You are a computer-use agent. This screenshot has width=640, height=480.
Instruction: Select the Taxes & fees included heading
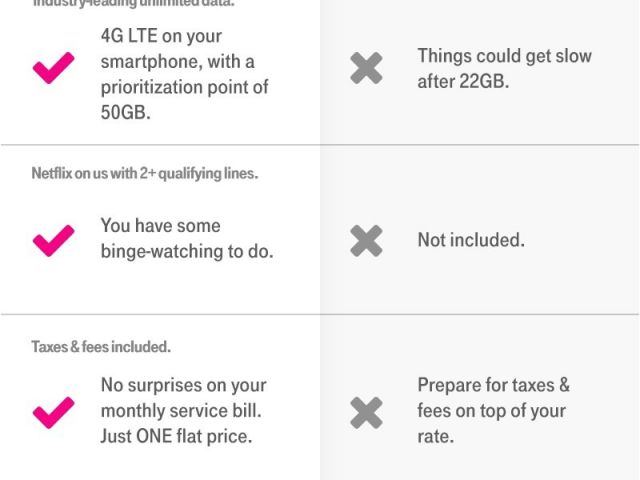(101, 347)
